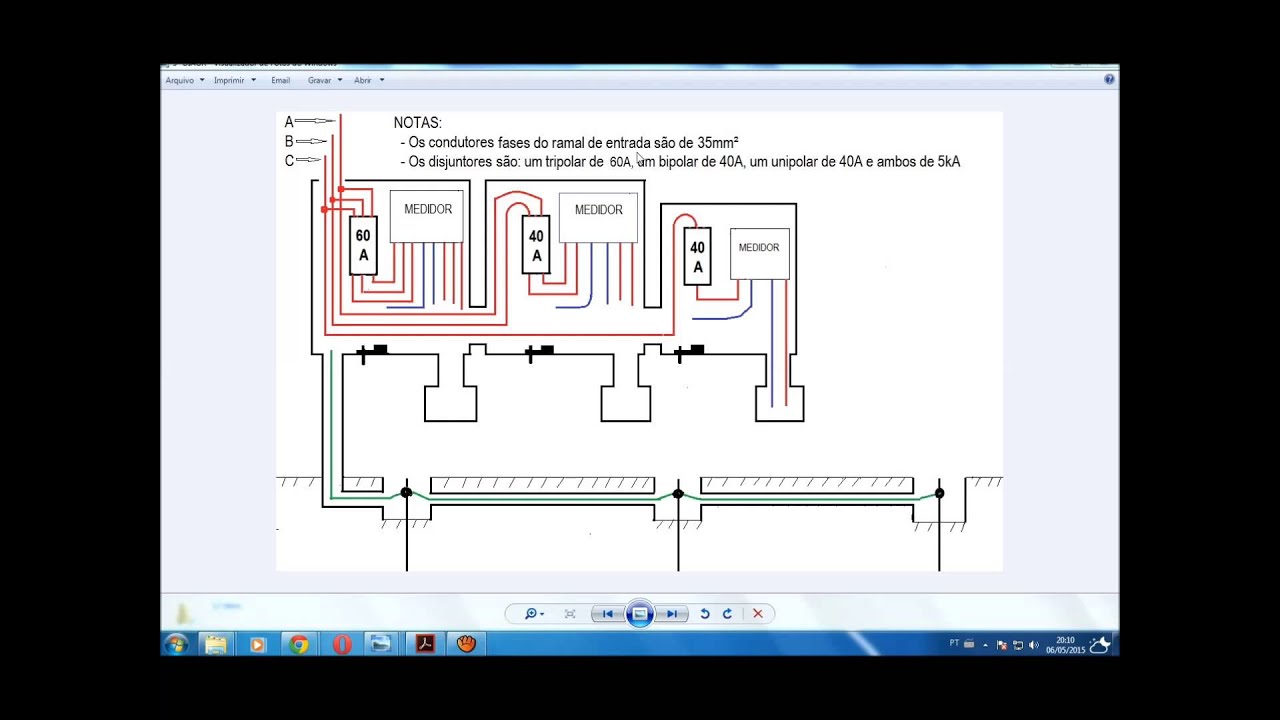This screenshot has height=720, width=1280.
Task: Open the network tray icon
Action: (x=1018, y=645)
